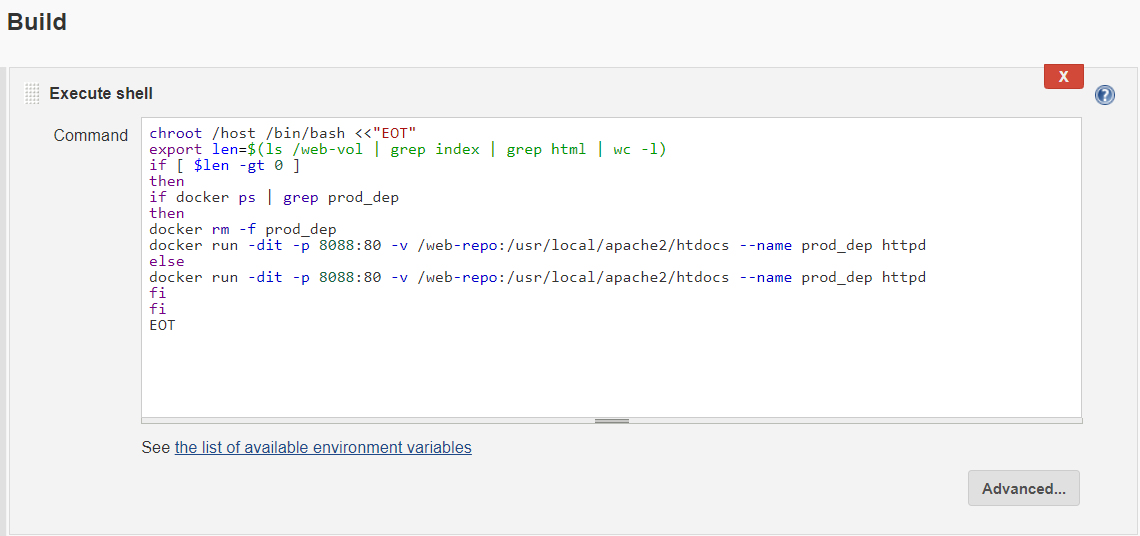Click the 'if [ $len -gt 0 ]' line
1140x536 pixels.
click(x=224, y=165)
